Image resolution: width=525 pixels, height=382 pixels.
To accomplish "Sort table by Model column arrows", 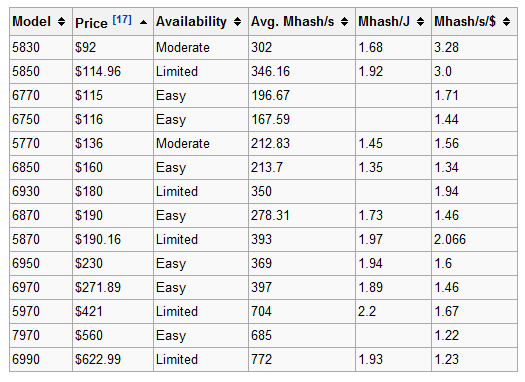I will click(61, 22).
